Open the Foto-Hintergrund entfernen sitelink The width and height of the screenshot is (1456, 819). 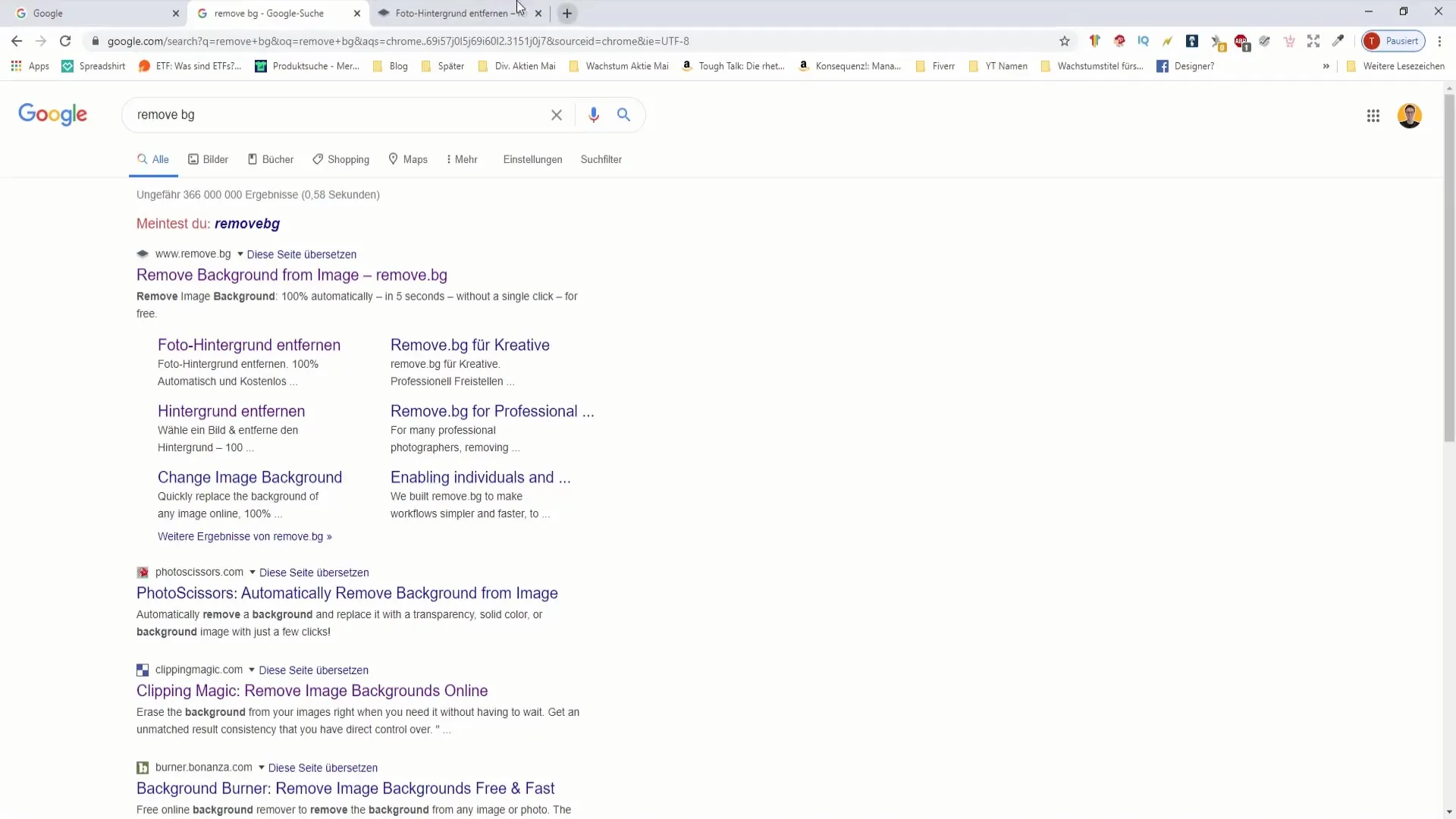[249, 345]
